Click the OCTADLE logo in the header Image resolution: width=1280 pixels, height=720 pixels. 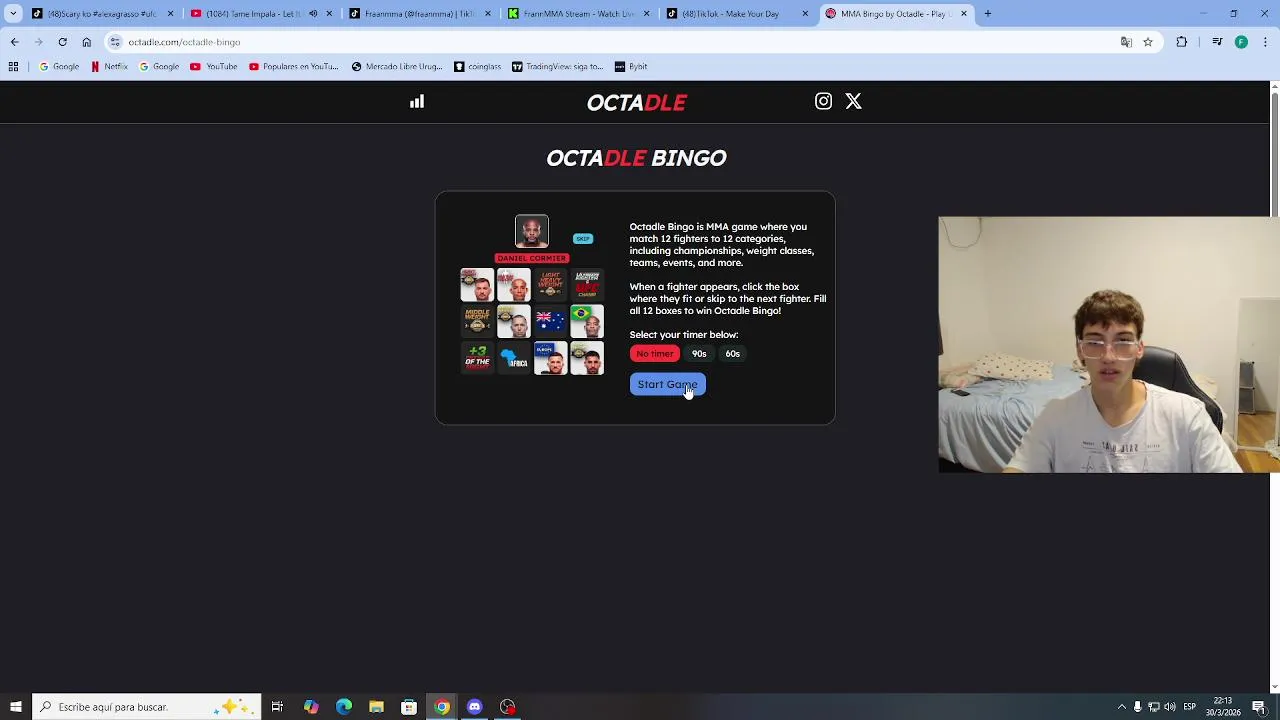tap(636, 102)
